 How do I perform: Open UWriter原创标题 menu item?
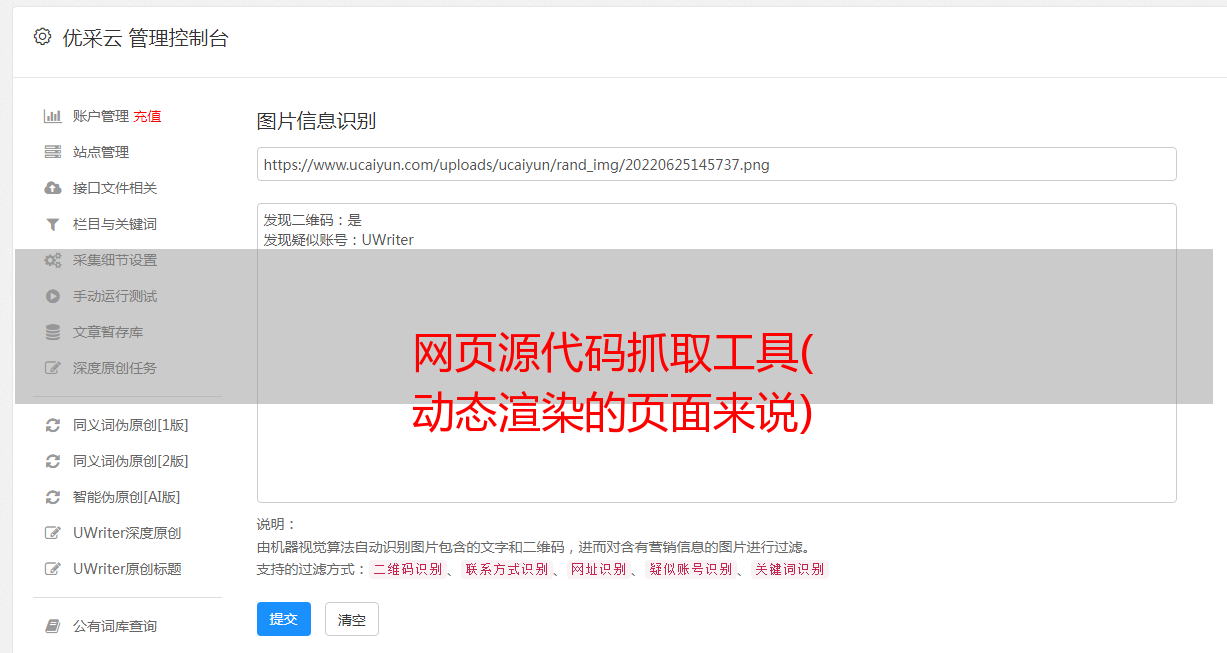coord(127,569)
